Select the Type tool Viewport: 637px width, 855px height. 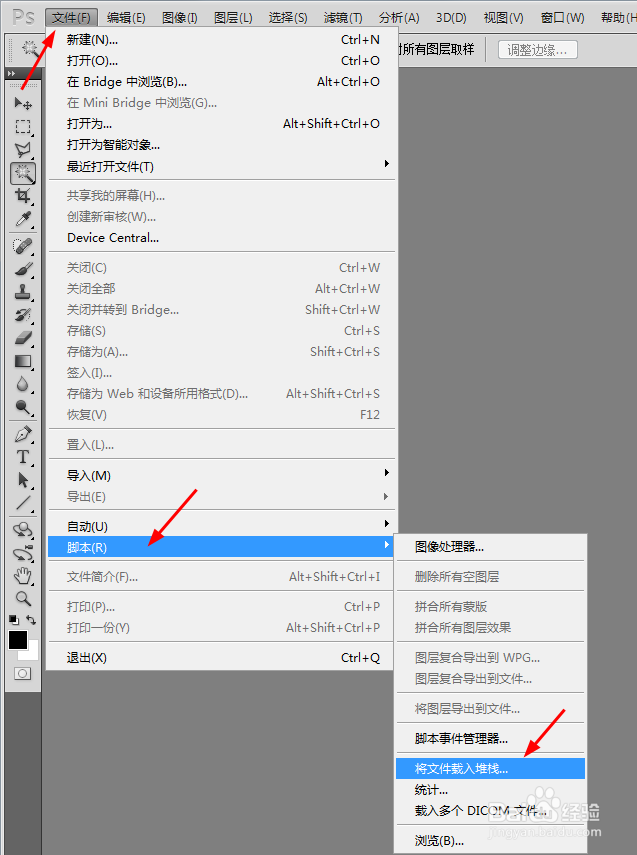coord(23,457)
